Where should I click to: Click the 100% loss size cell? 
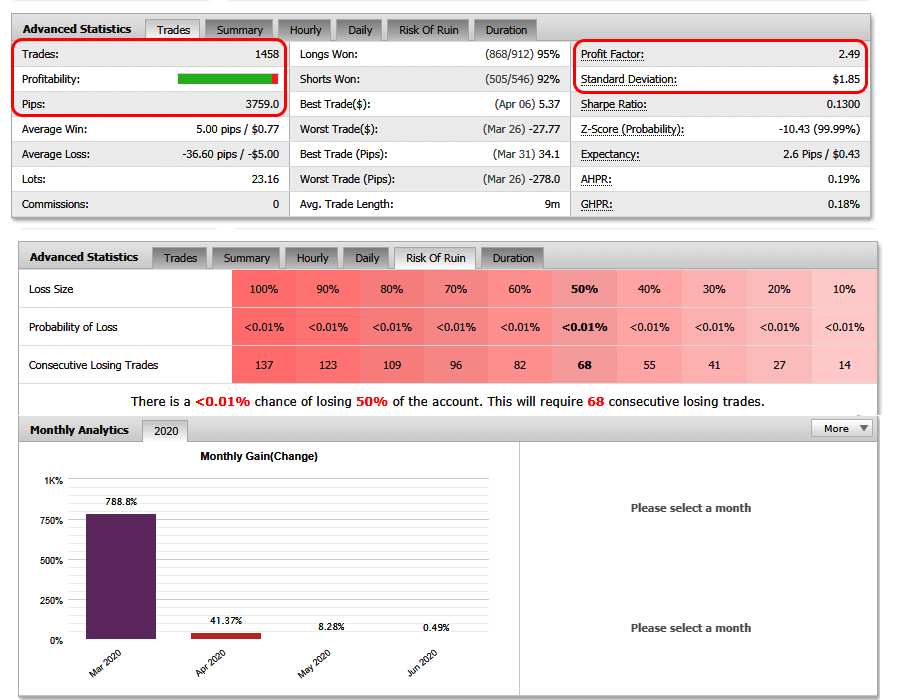(264, 289)
